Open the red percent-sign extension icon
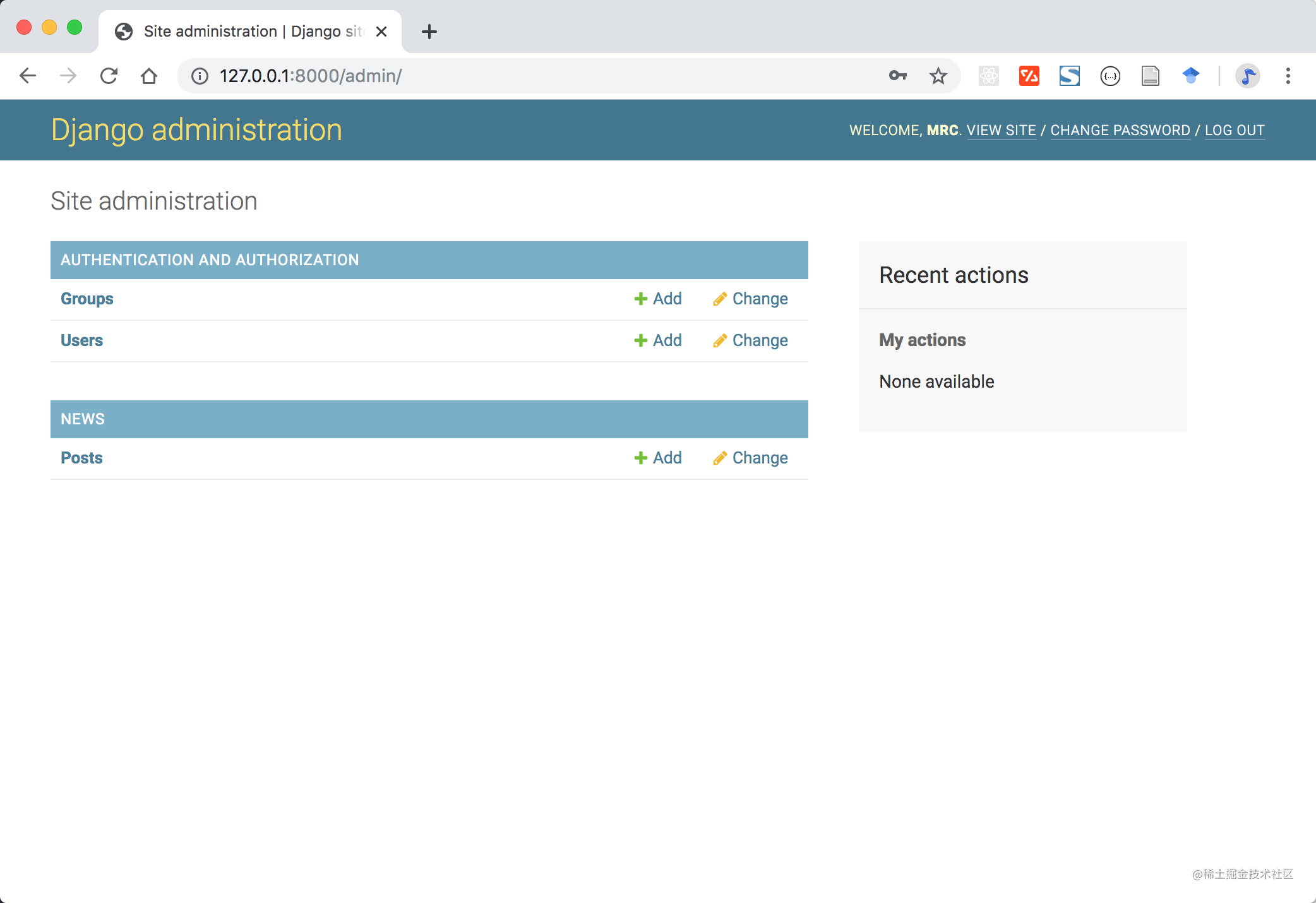The image size is (1316, 903). coord(1029,76)
